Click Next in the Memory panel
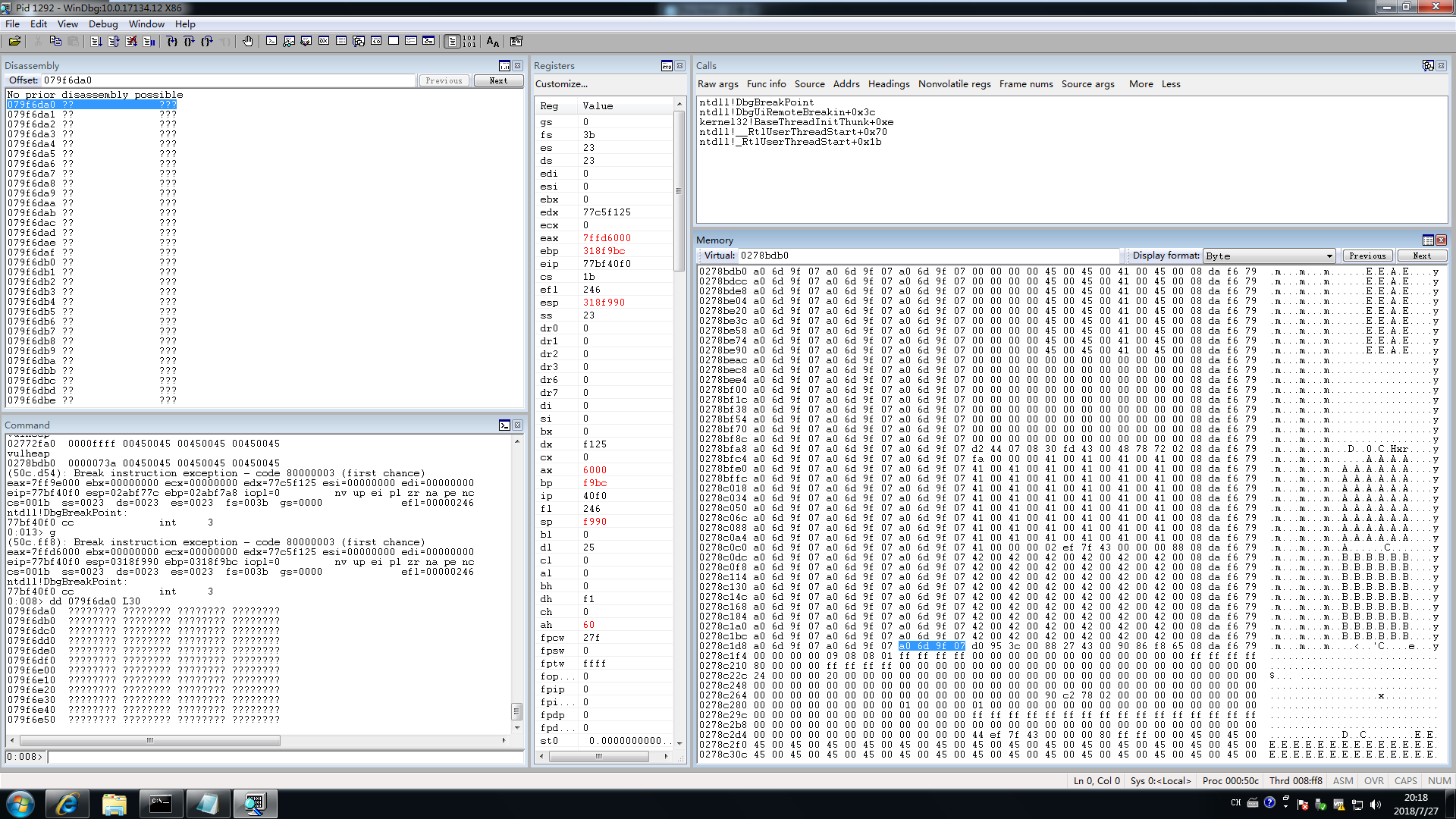The width and height of the screenshot is (1456, 819). [x=1422, y=256]
